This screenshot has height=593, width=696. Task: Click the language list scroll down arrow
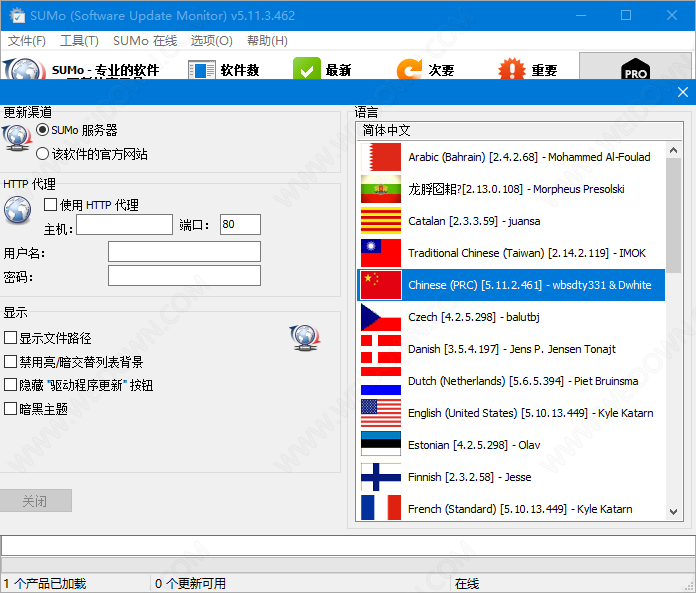click(673, 512)
